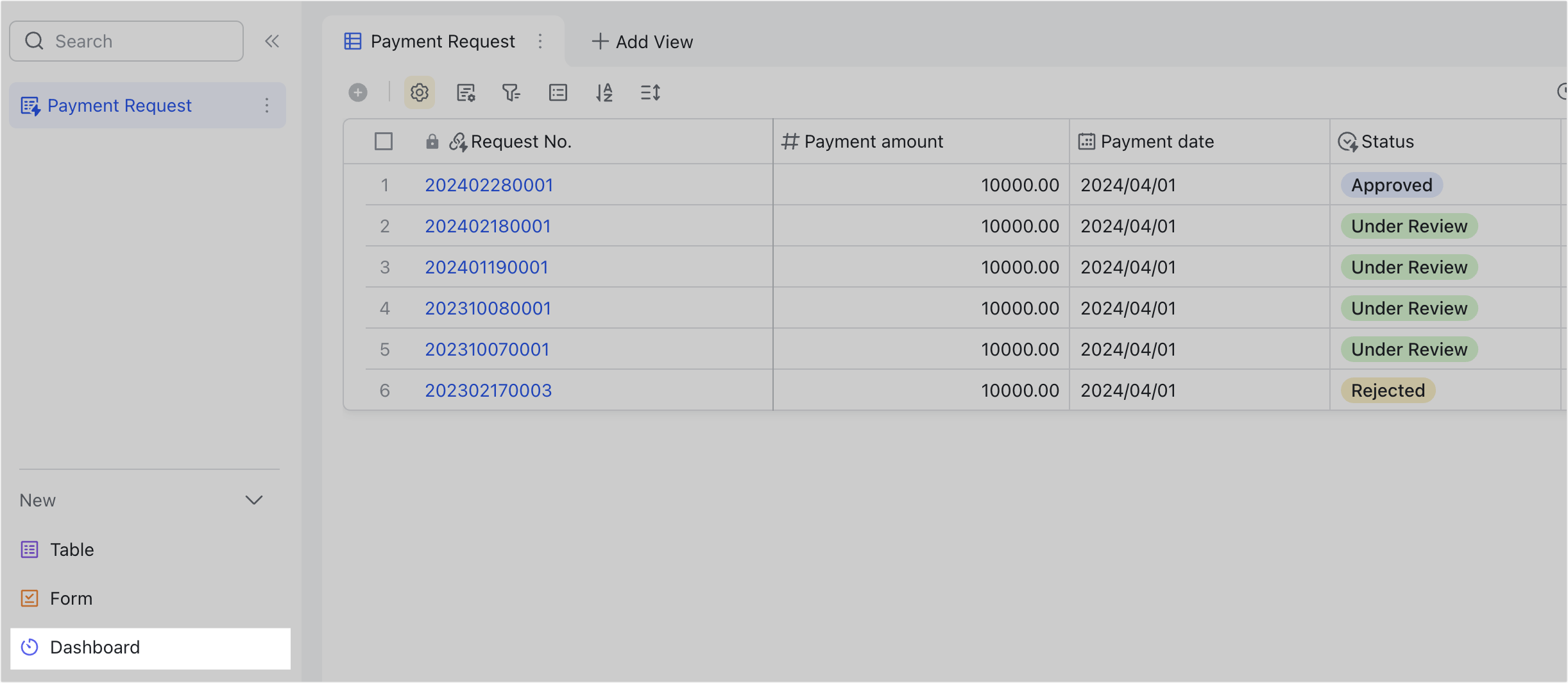Open the filter funnel icon
Image resolution: width=1568 pixels, height=683 pixels.
(511, 92)
